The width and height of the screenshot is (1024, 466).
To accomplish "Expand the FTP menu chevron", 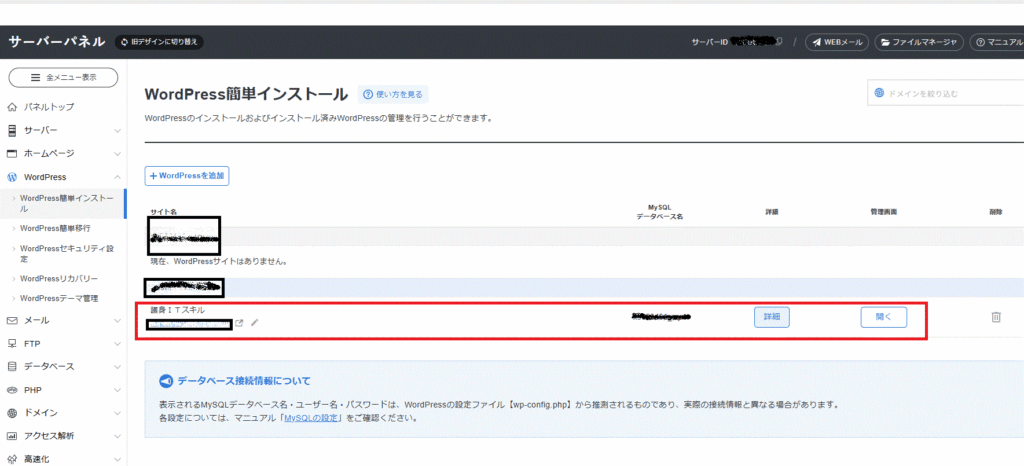I will pyautogui.click(x=117, y=344).
